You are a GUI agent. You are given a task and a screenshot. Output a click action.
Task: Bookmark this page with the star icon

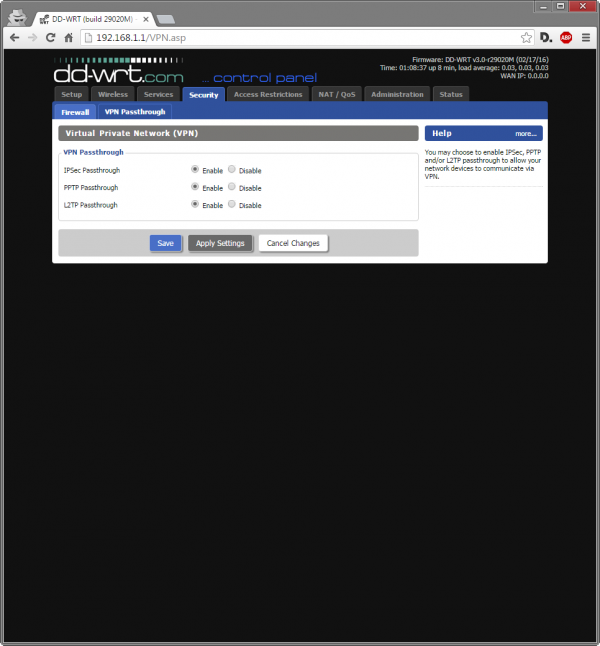coord(526,37)
